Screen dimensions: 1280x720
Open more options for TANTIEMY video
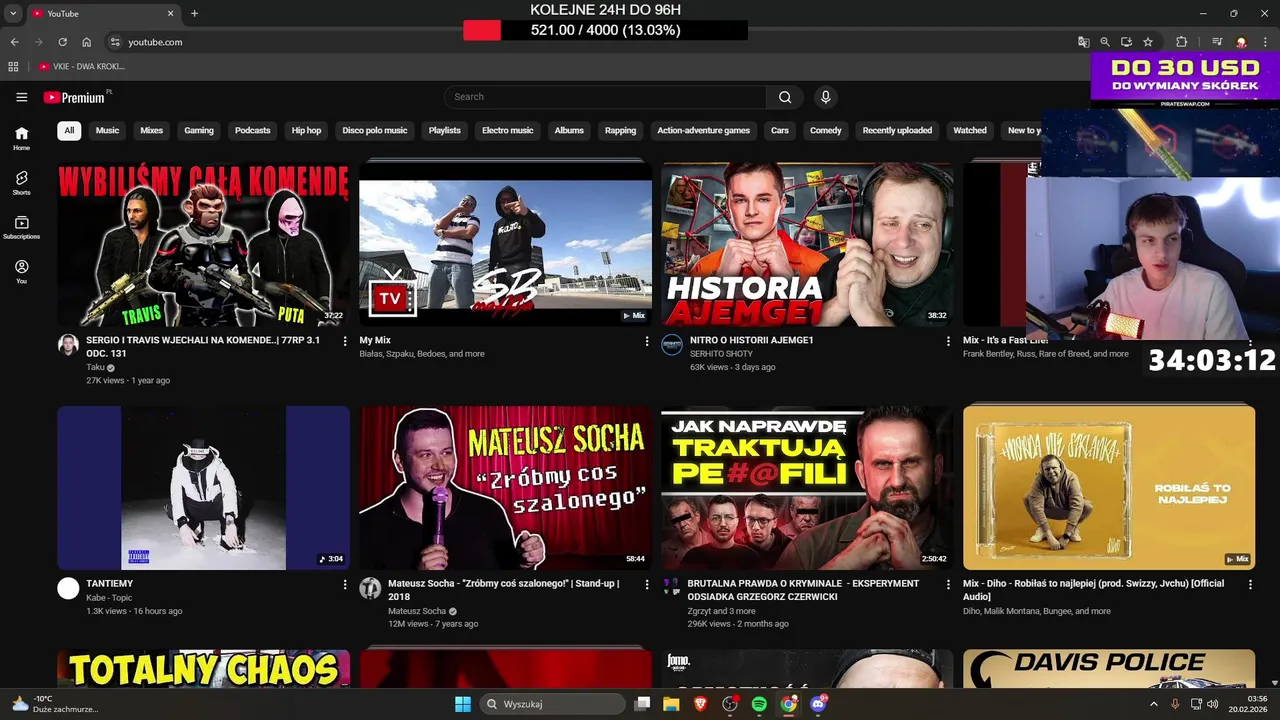point(345,584)
